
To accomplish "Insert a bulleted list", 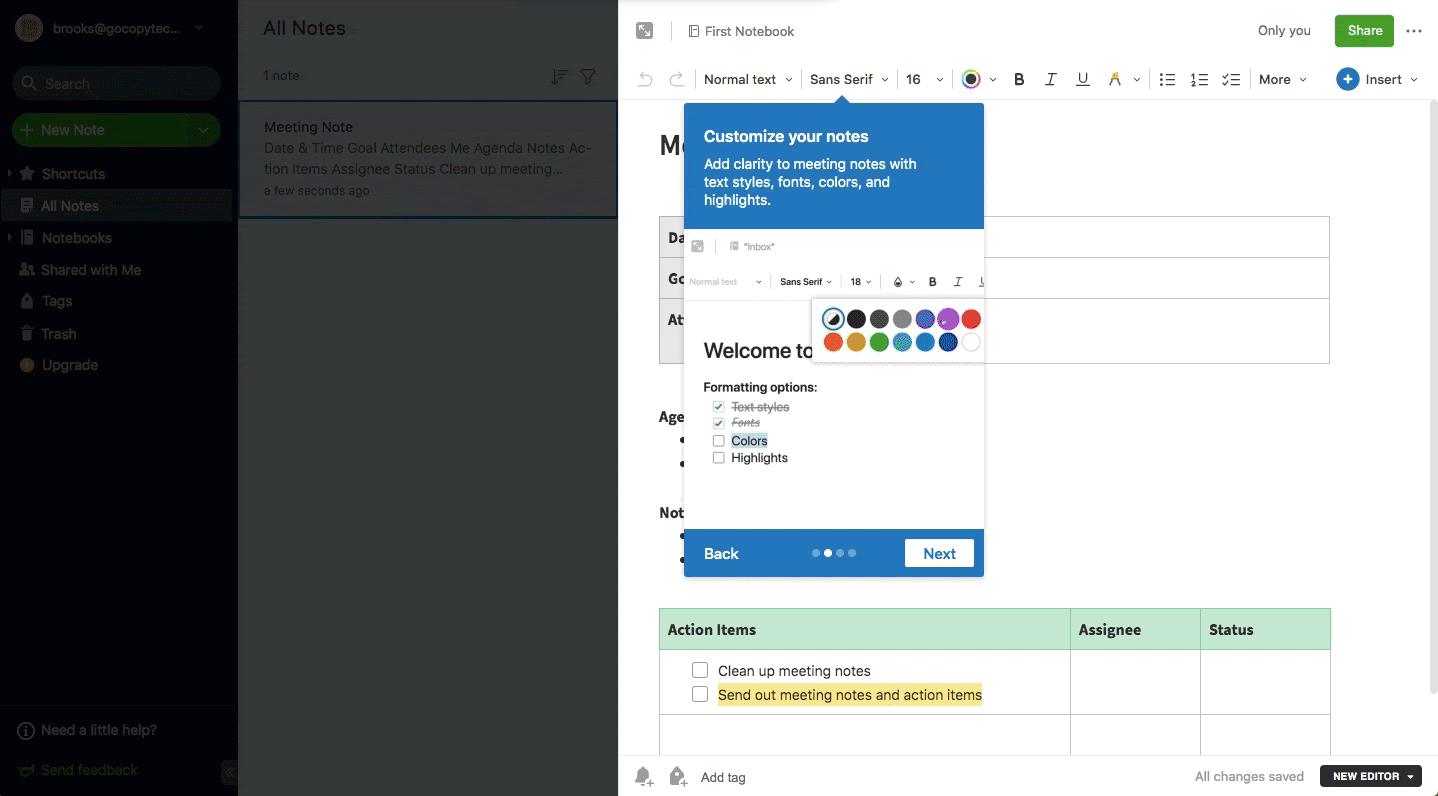I will pos(1167,80).
